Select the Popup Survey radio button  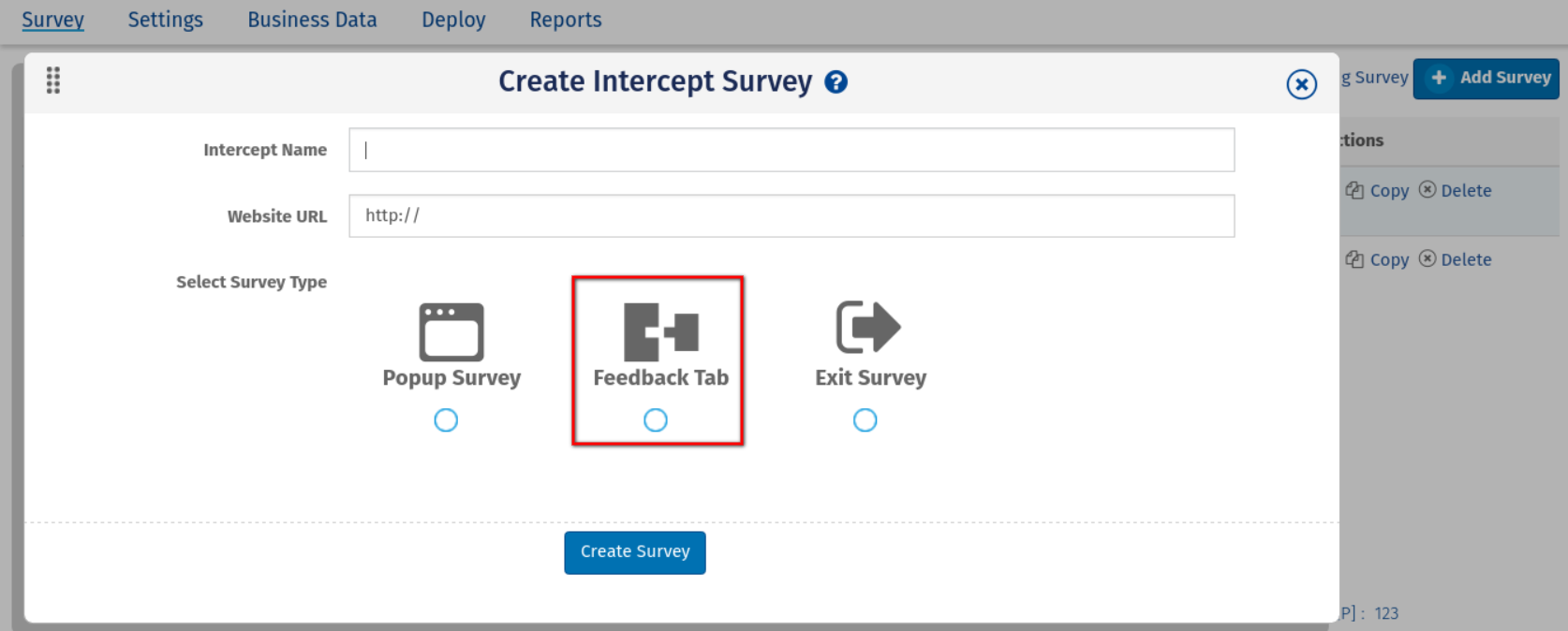pyautogui.click(x=446, y=420)
